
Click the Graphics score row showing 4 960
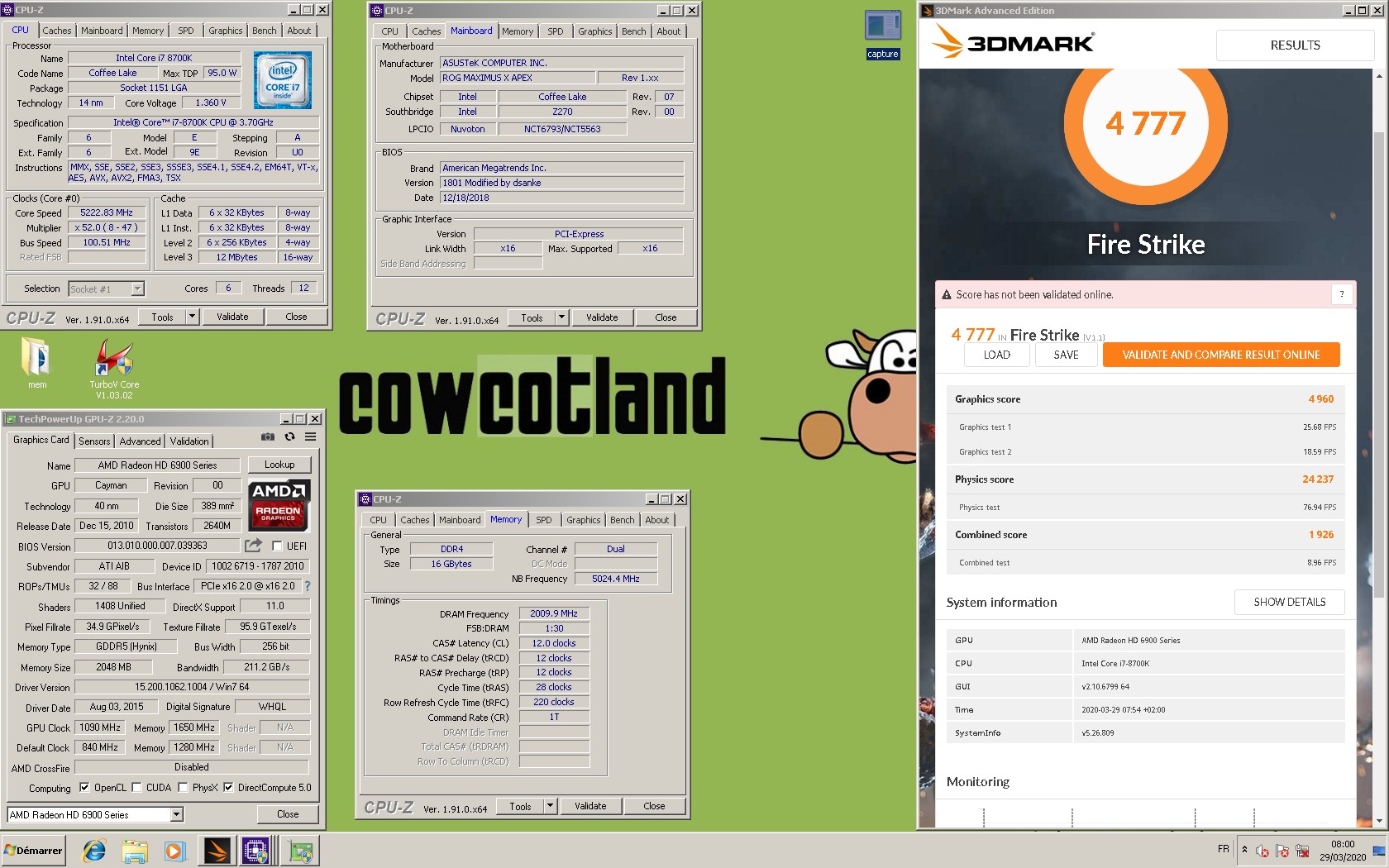(x=1145, y=399)
